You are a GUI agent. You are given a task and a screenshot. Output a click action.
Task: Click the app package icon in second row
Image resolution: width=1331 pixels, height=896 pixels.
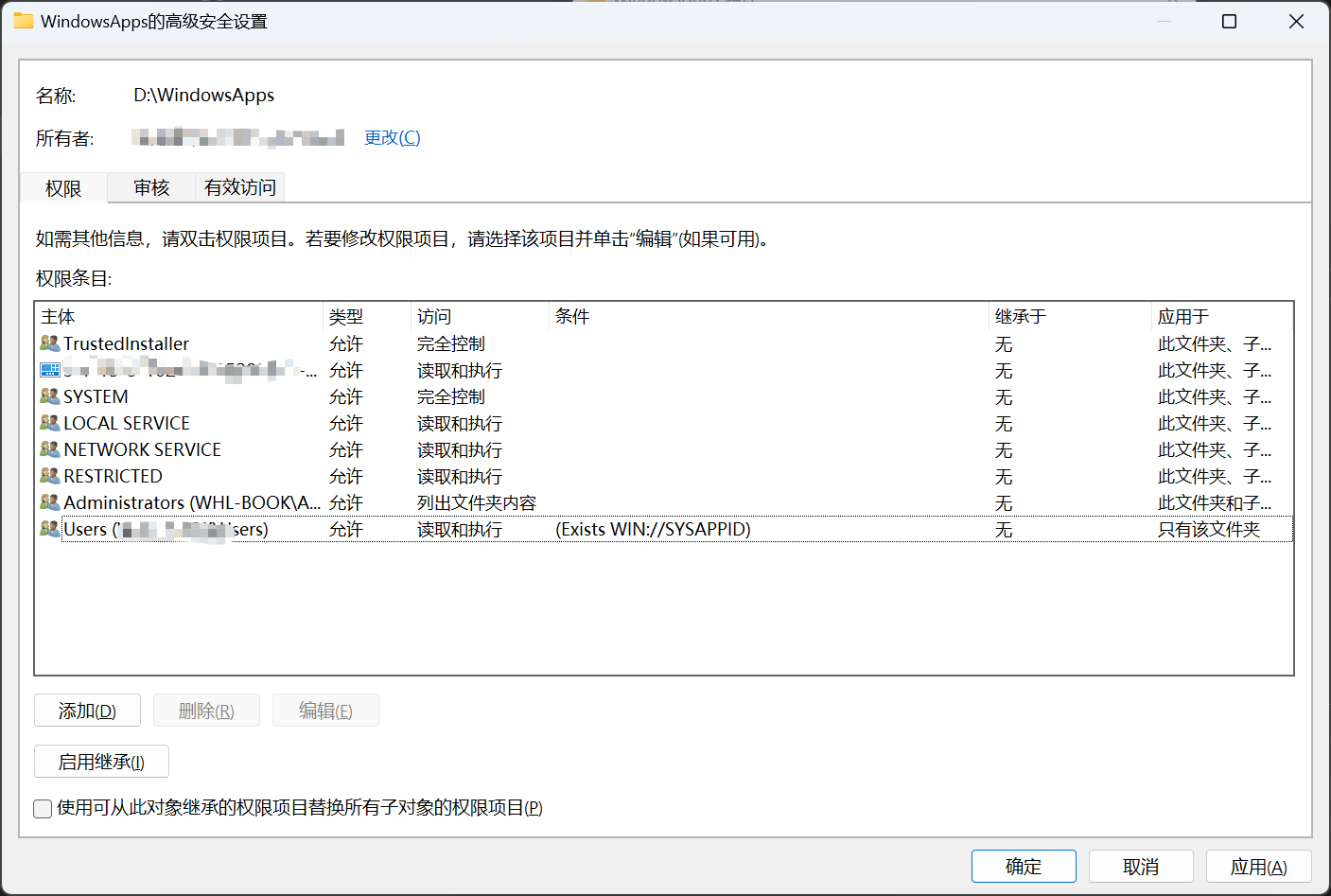tap(50, 370)
